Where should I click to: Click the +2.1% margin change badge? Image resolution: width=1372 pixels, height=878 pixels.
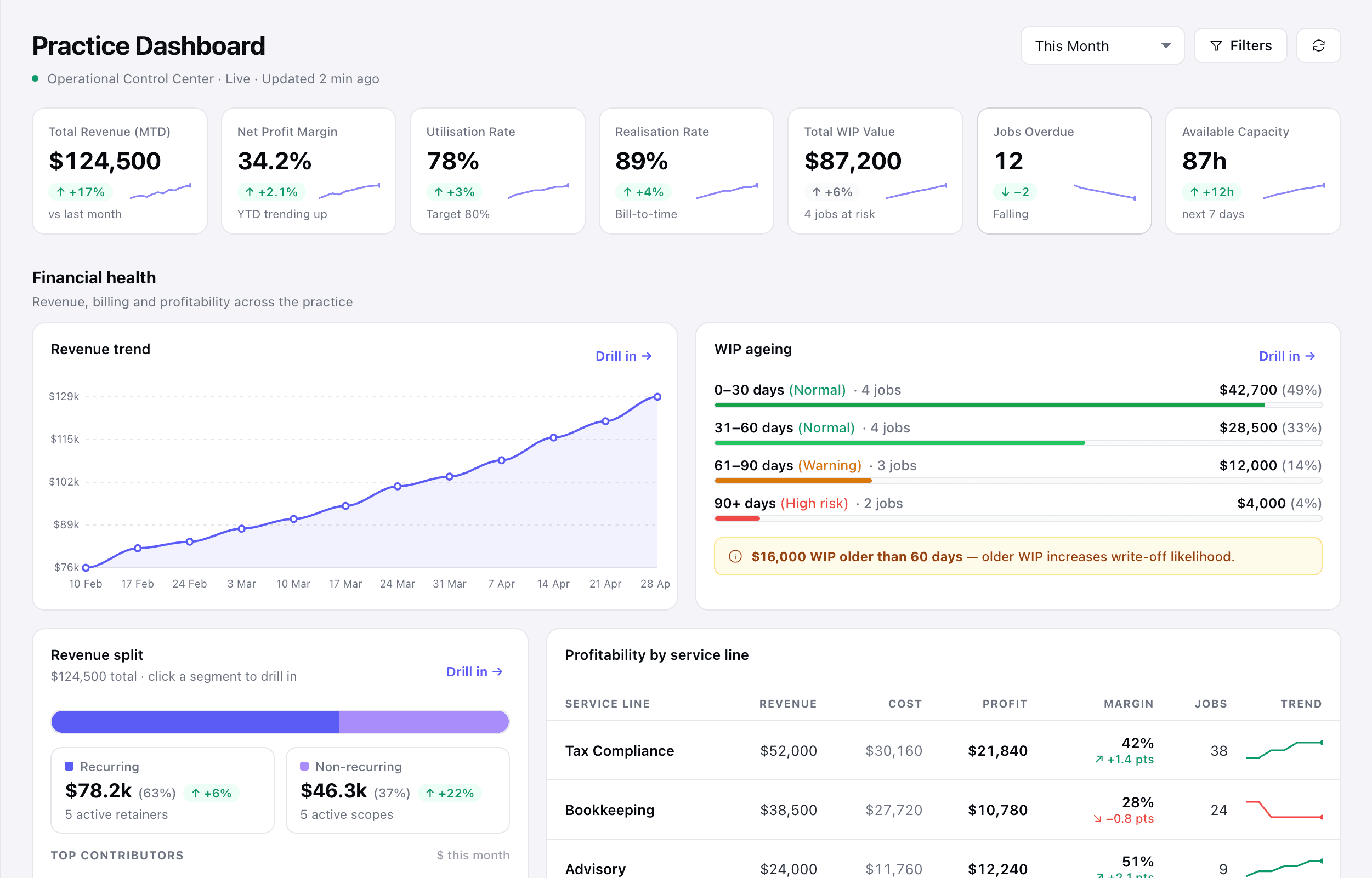coord(271,192)
